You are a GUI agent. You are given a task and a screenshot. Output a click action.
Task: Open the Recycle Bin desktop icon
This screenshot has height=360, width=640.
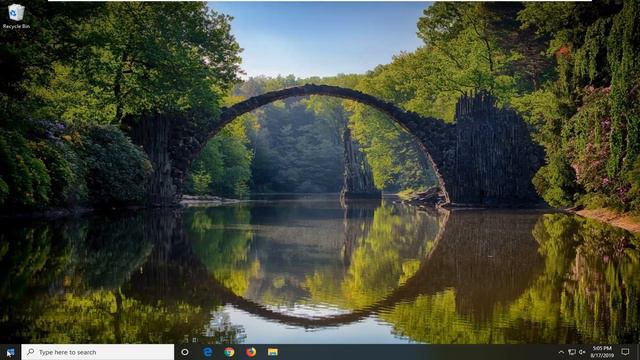[16, 16]
